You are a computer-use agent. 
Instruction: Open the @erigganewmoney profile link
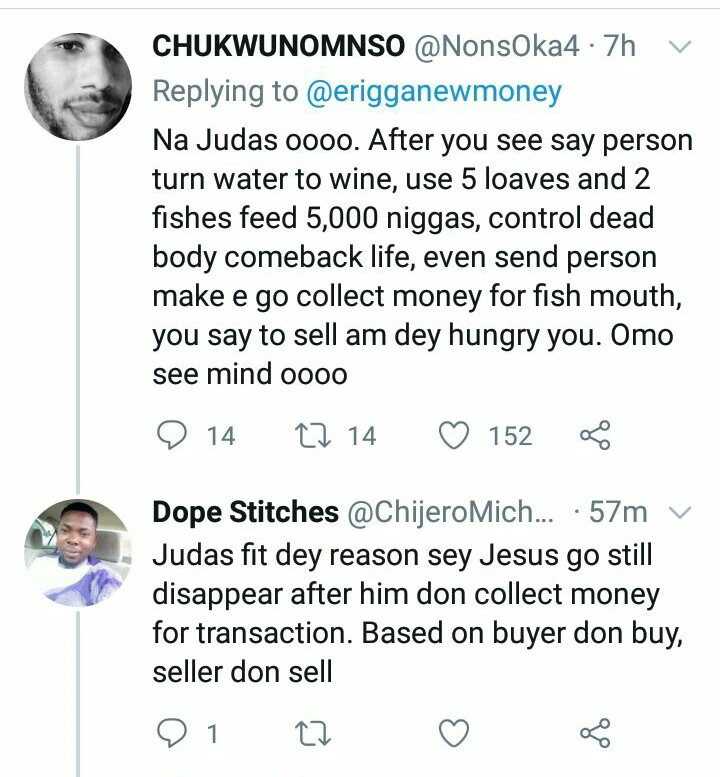(x=433, y=92)
